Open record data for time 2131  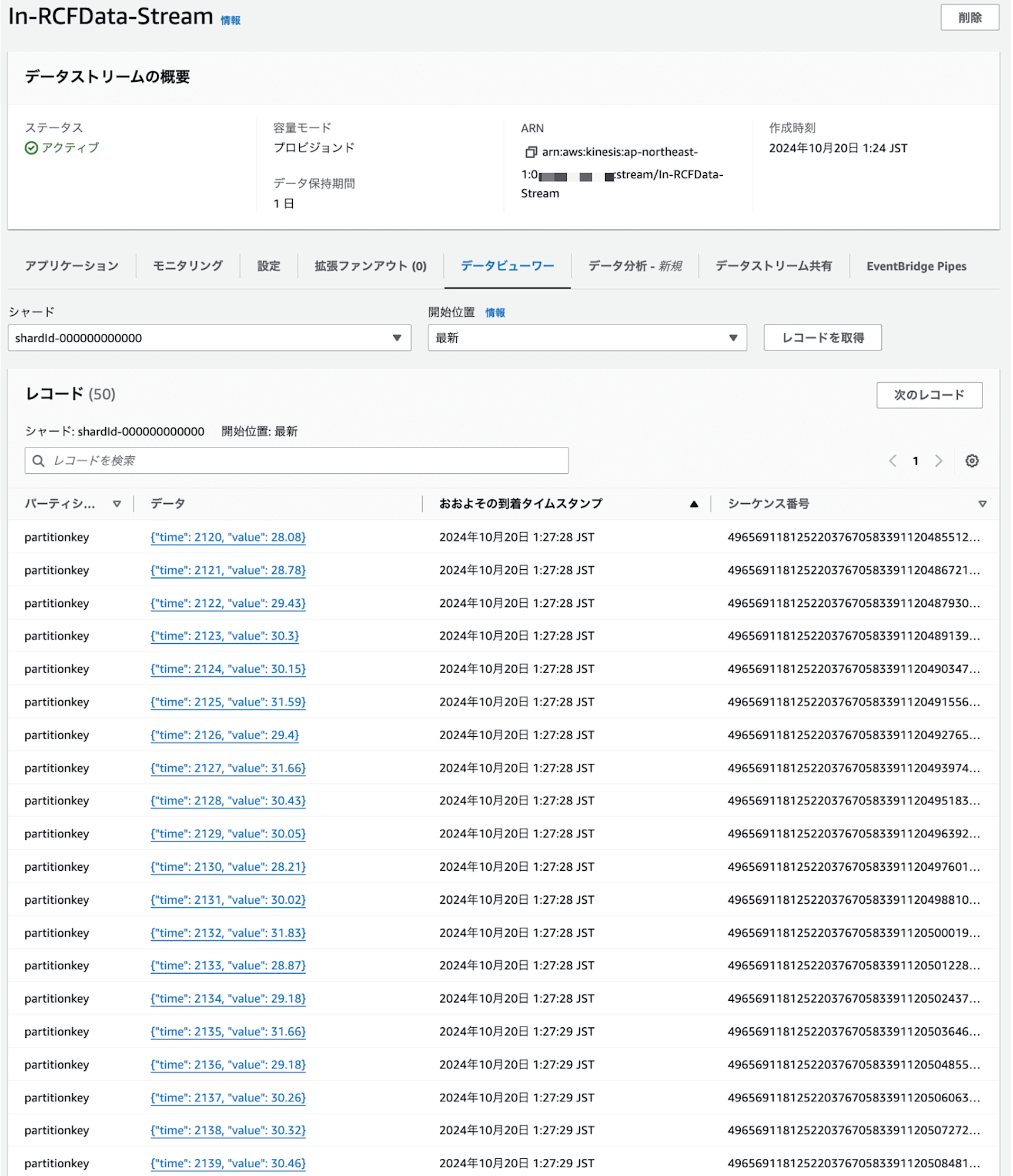point(228,901)
